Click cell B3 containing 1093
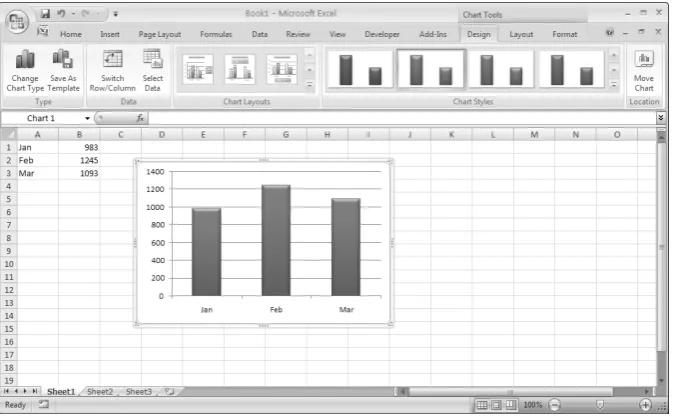 (79, 173)
